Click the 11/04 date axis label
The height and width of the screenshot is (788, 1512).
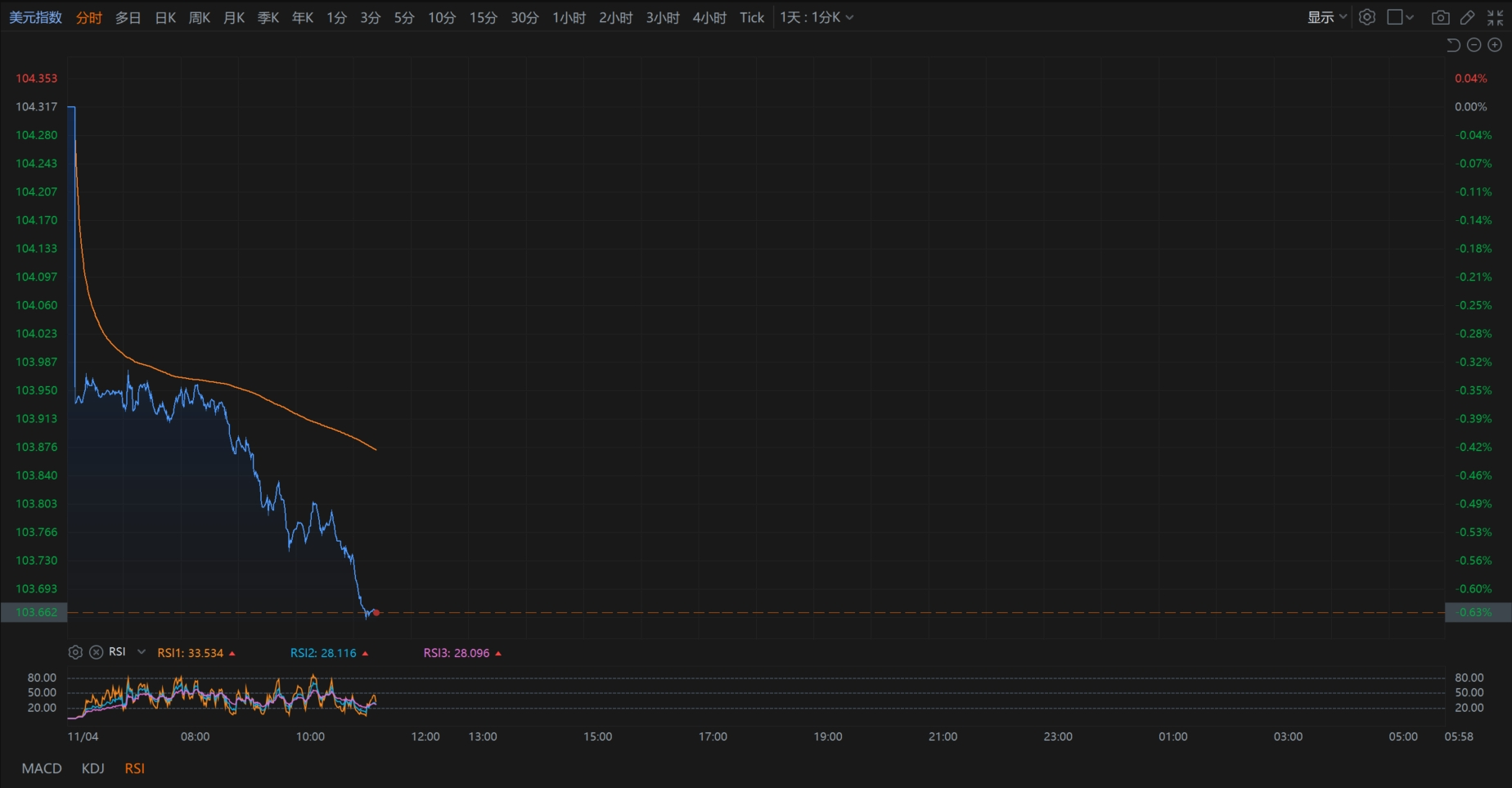pyautogui.click(x=83, y=736)
